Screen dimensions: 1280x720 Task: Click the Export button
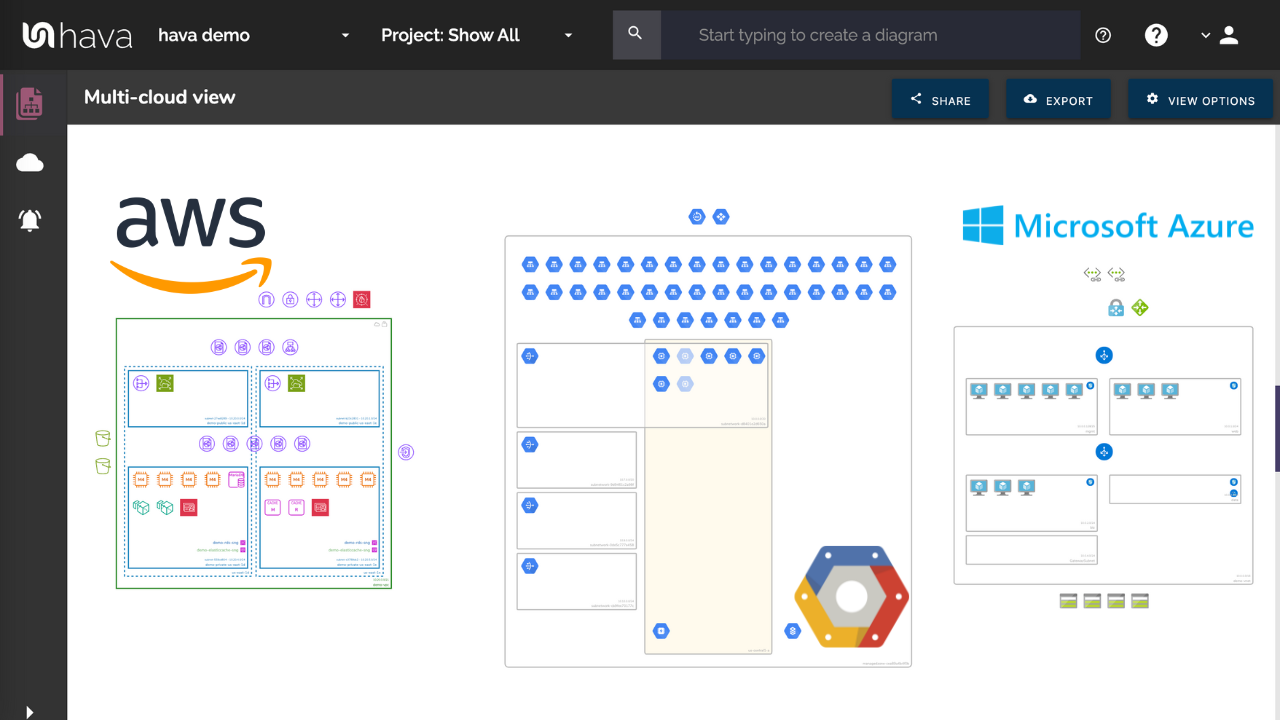click(x=1058, y=100)
